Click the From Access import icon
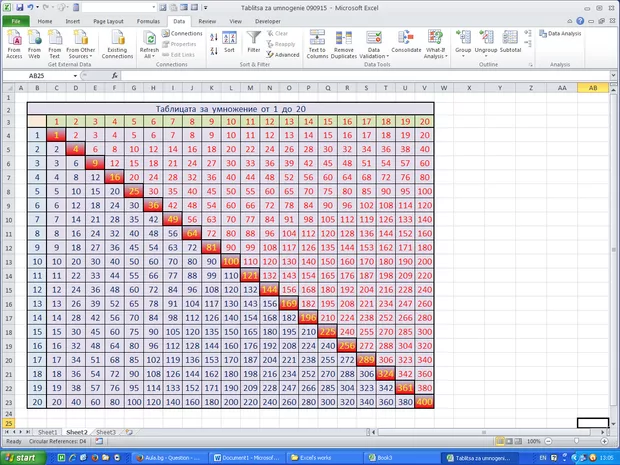 [15, 44]
